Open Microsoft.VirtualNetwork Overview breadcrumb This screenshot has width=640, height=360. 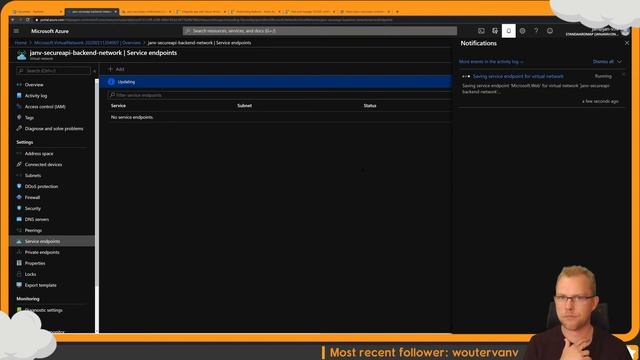[x=87, y=43]
